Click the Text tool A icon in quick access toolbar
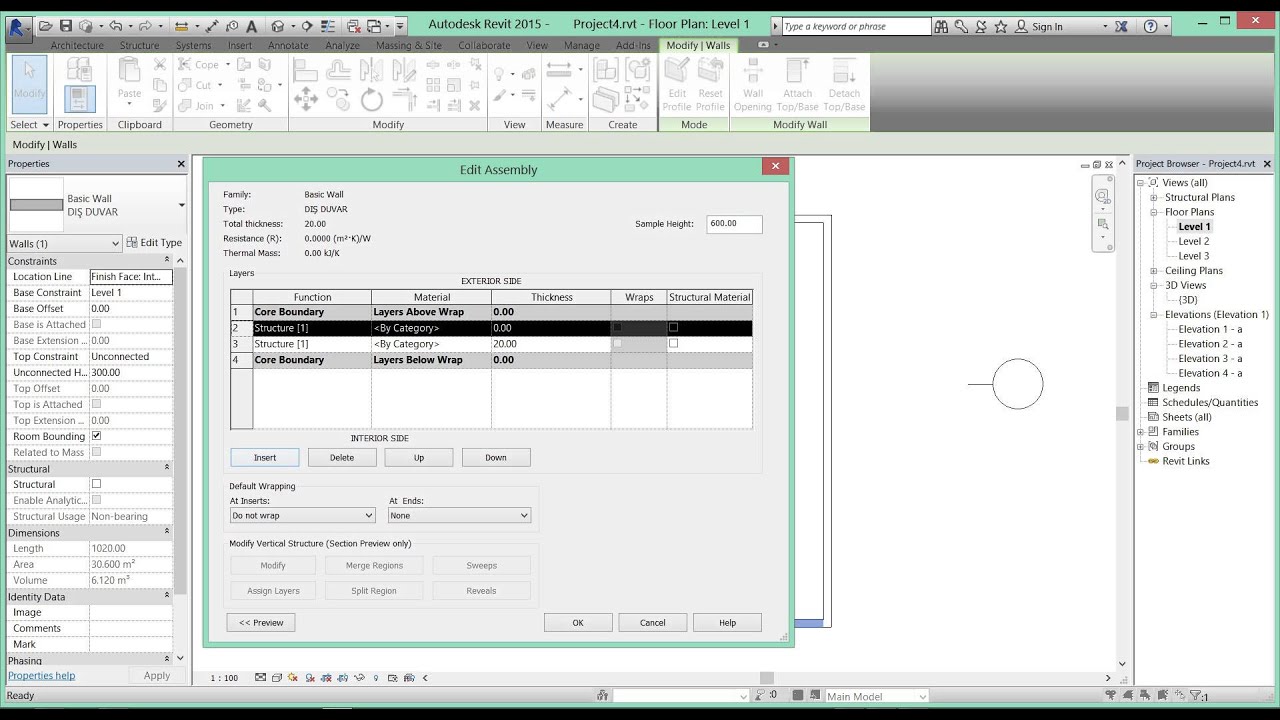 (251, 27)
